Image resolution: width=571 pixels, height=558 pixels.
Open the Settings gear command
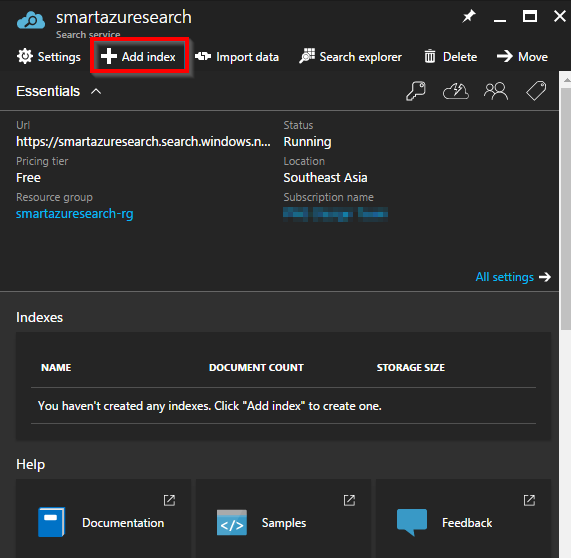(x=49, y=57)
